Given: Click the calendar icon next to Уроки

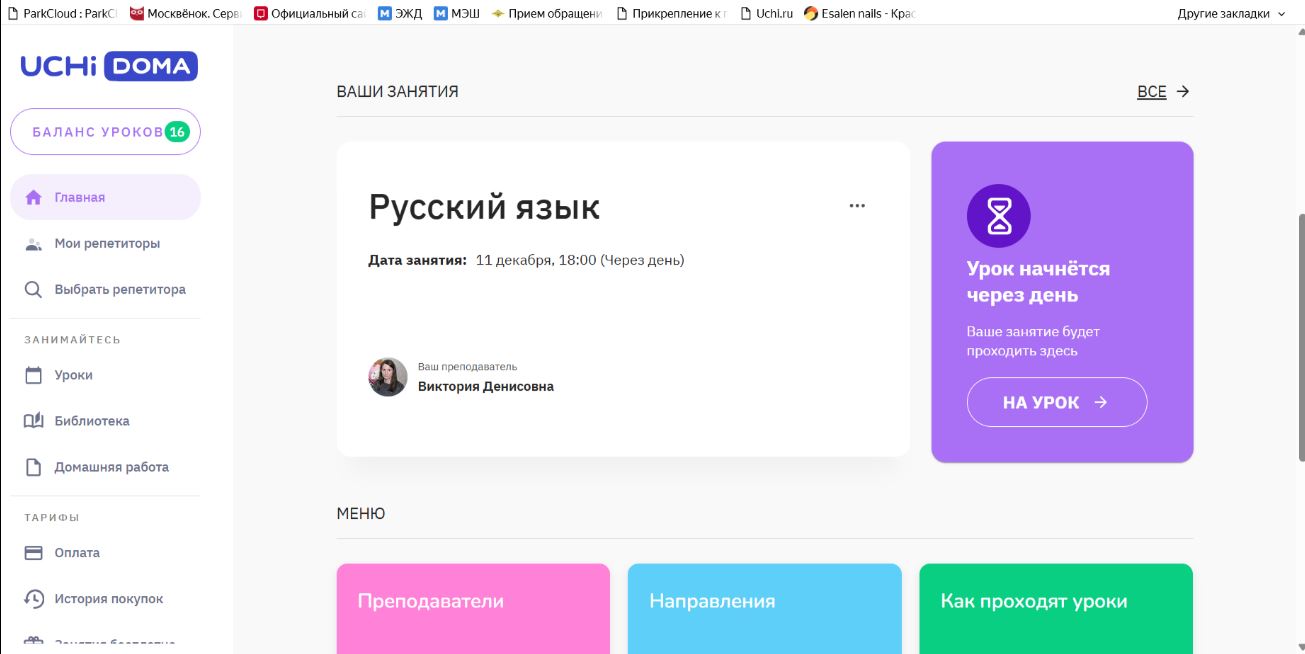Looking at the screenshot, I should 34,375.
